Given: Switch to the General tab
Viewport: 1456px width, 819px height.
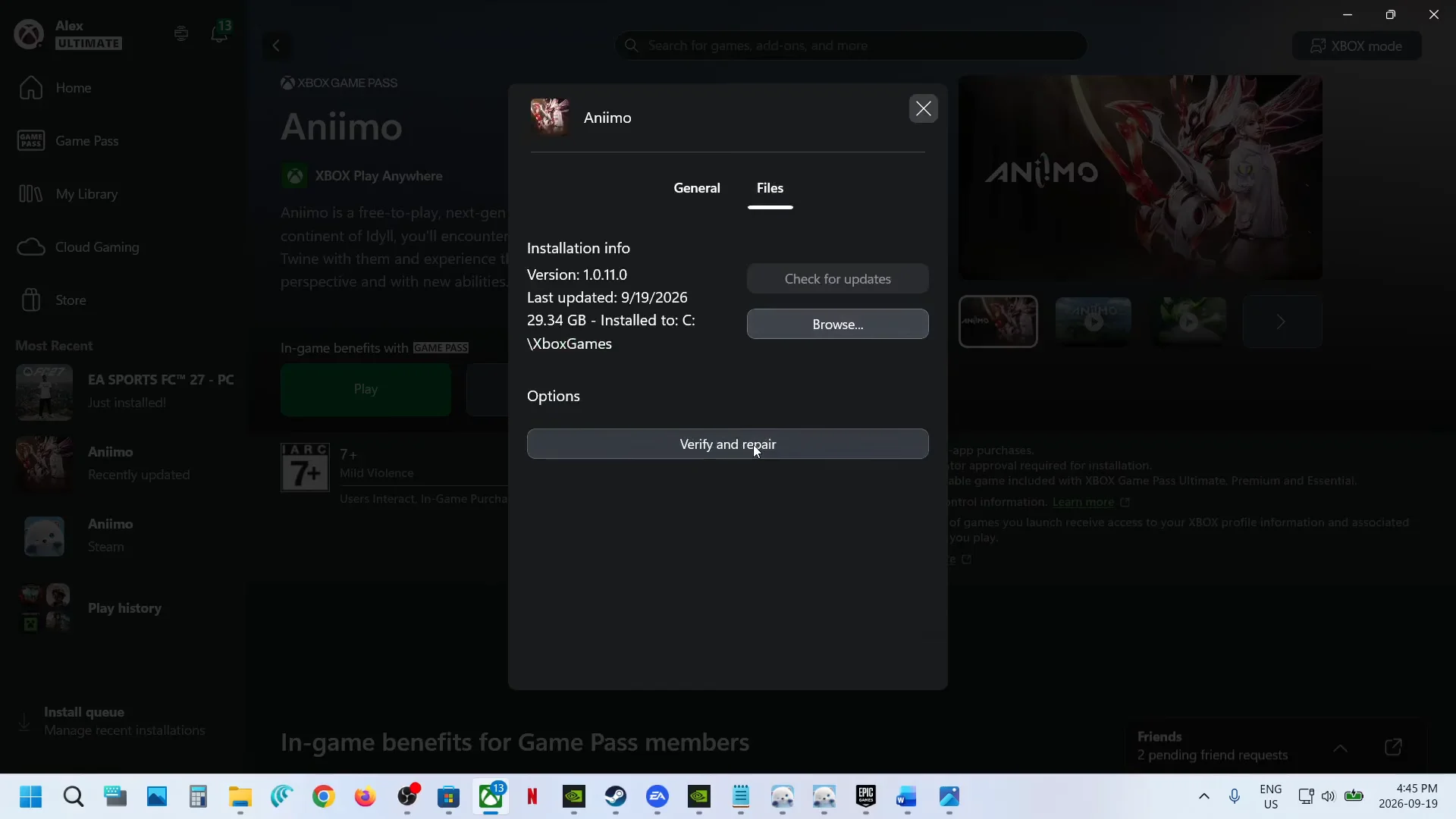Looking at the screenshot, I should (x=697, y=188).
